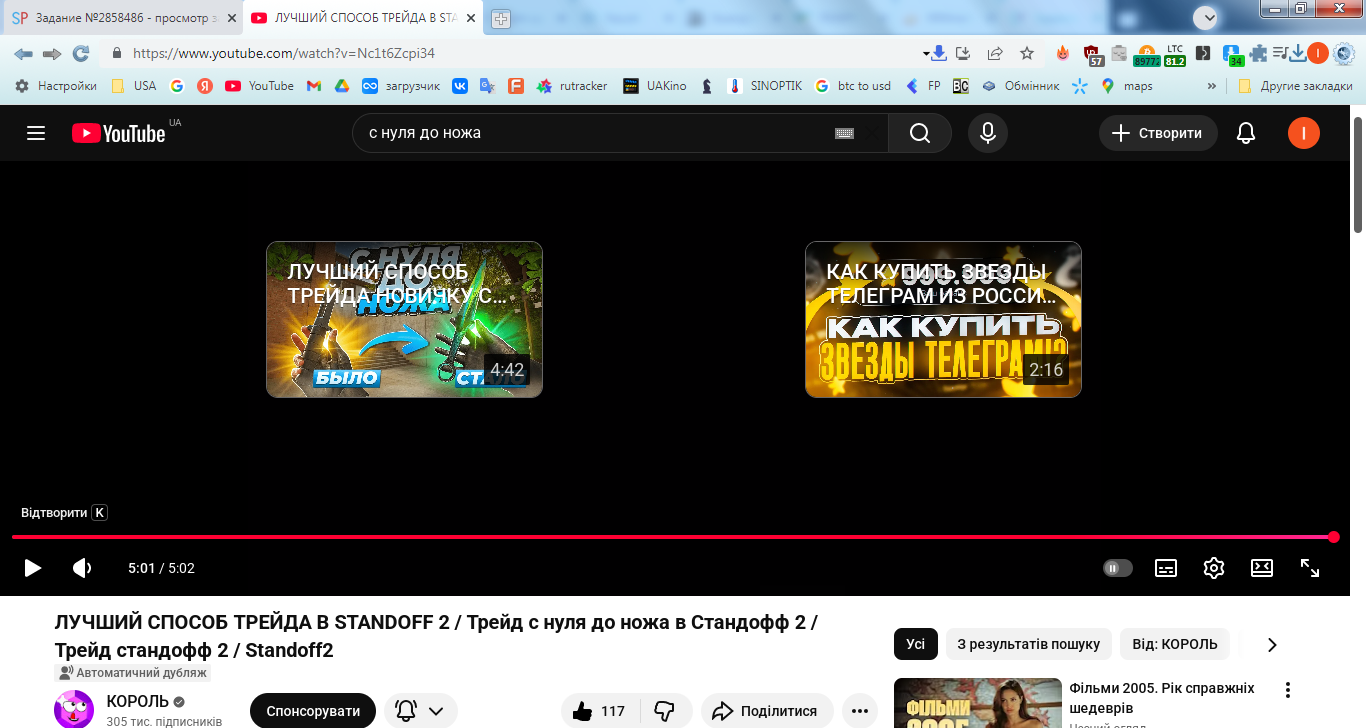This screenshot has width=1366, height=728.
Task: Reload the current page
Action: coord(81,53)
